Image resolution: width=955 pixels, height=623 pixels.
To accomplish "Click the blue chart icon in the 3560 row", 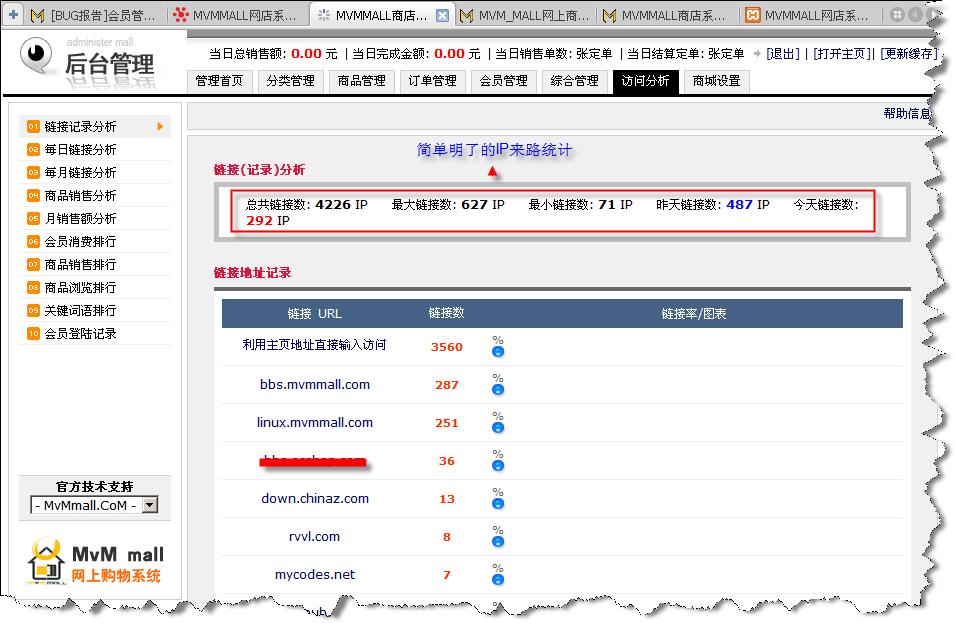I will [498, 351].
